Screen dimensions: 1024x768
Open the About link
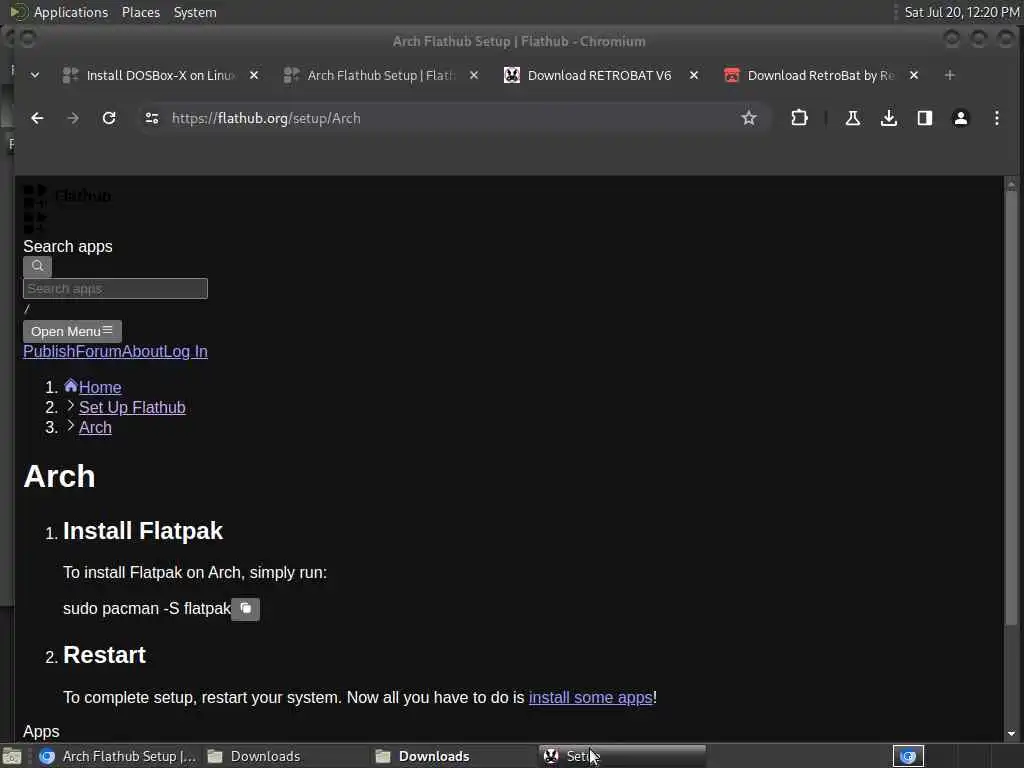[142, 351]
